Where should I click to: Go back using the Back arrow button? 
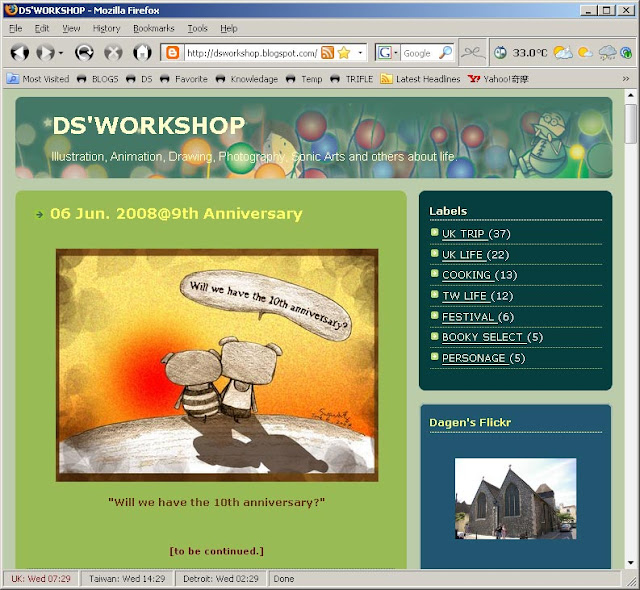(20, 53)
